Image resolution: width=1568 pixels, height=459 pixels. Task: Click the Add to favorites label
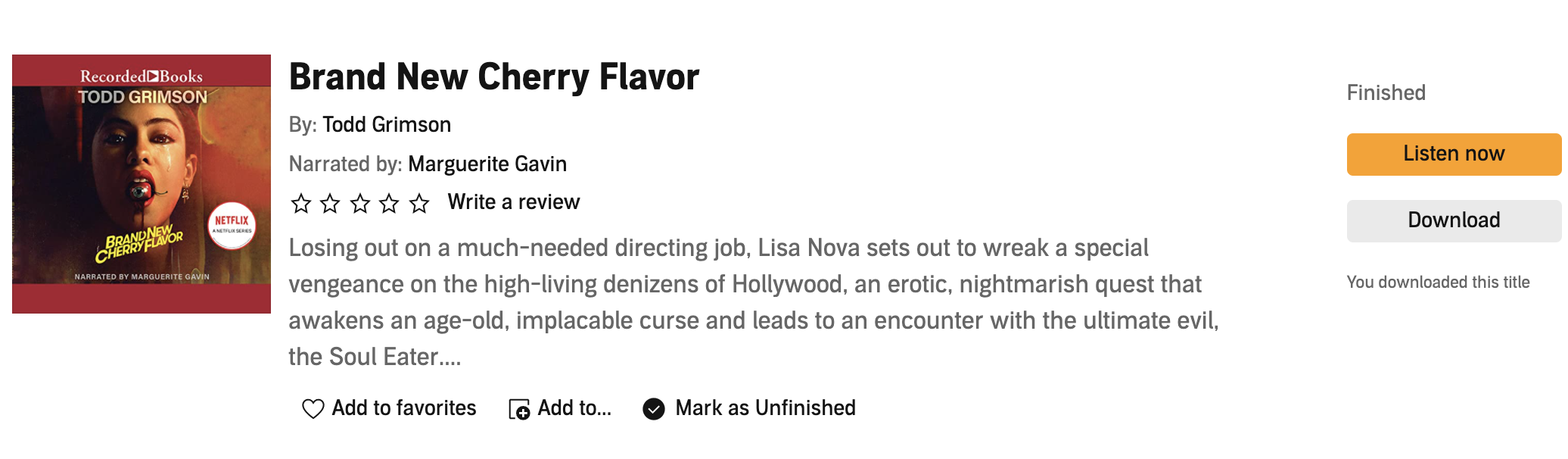tap(404, 408)
